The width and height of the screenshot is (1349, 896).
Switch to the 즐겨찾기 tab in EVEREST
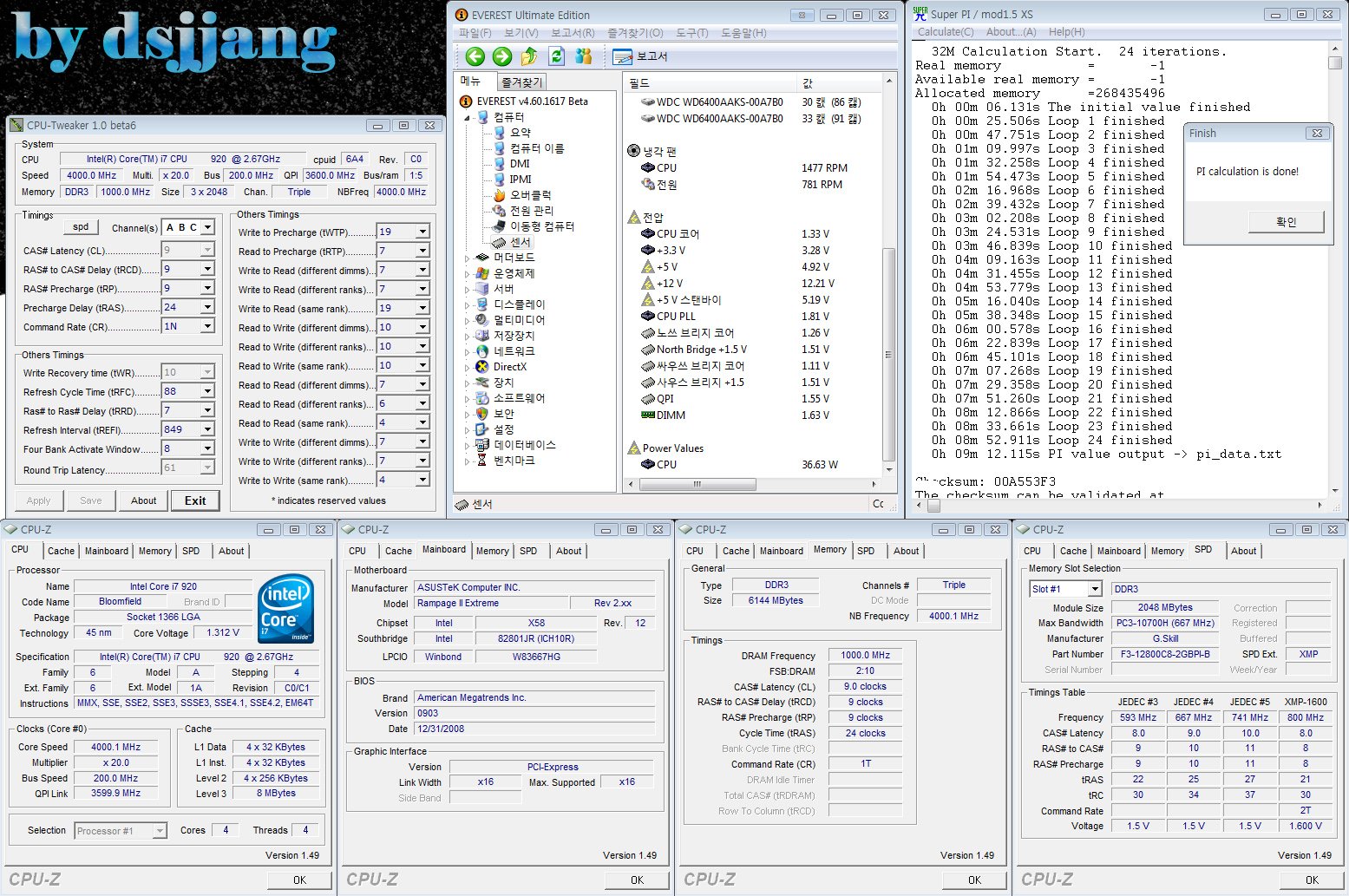[521, 82]
